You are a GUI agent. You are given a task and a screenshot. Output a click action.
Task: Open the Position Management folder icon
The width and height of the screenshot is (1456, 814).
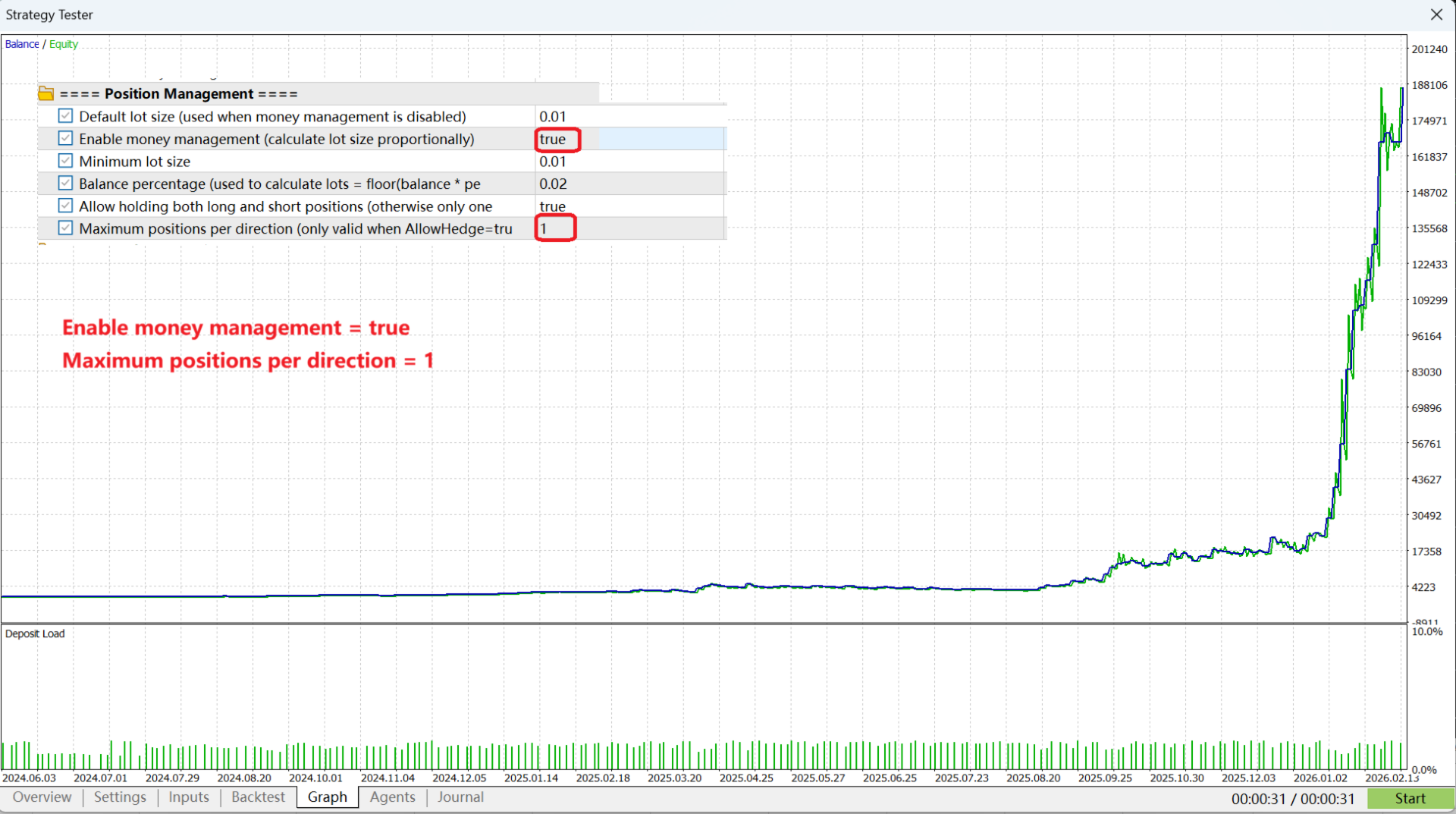46,93
